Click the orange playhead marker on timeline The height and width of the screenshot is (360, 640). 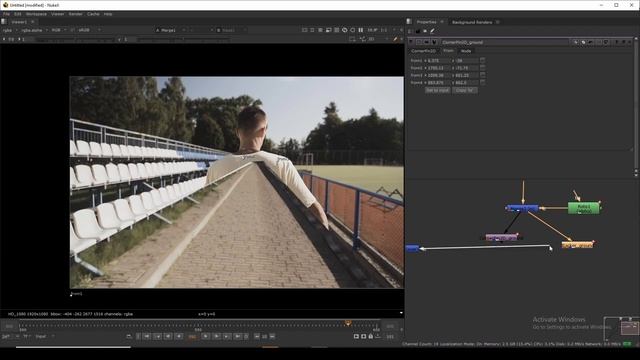point(348,323)
